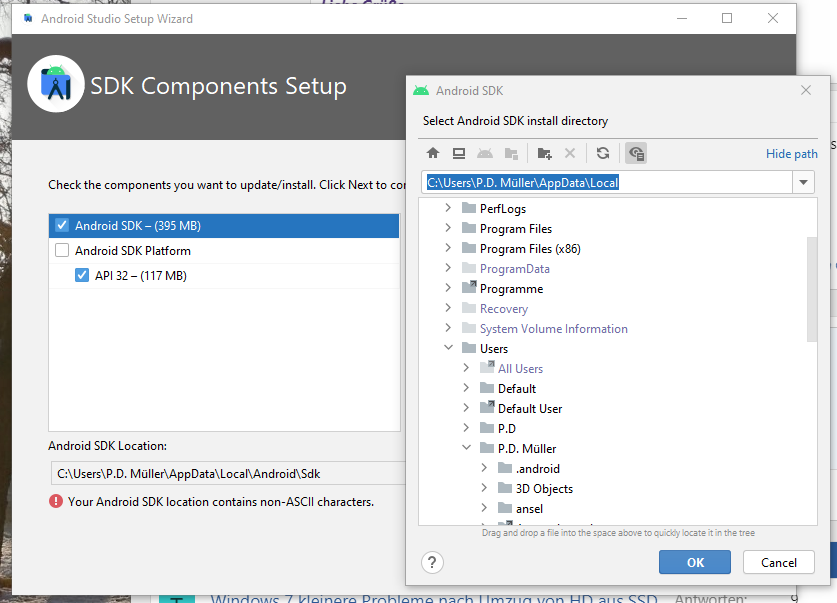Minimize the Setup Wizard window

point(682,19)
